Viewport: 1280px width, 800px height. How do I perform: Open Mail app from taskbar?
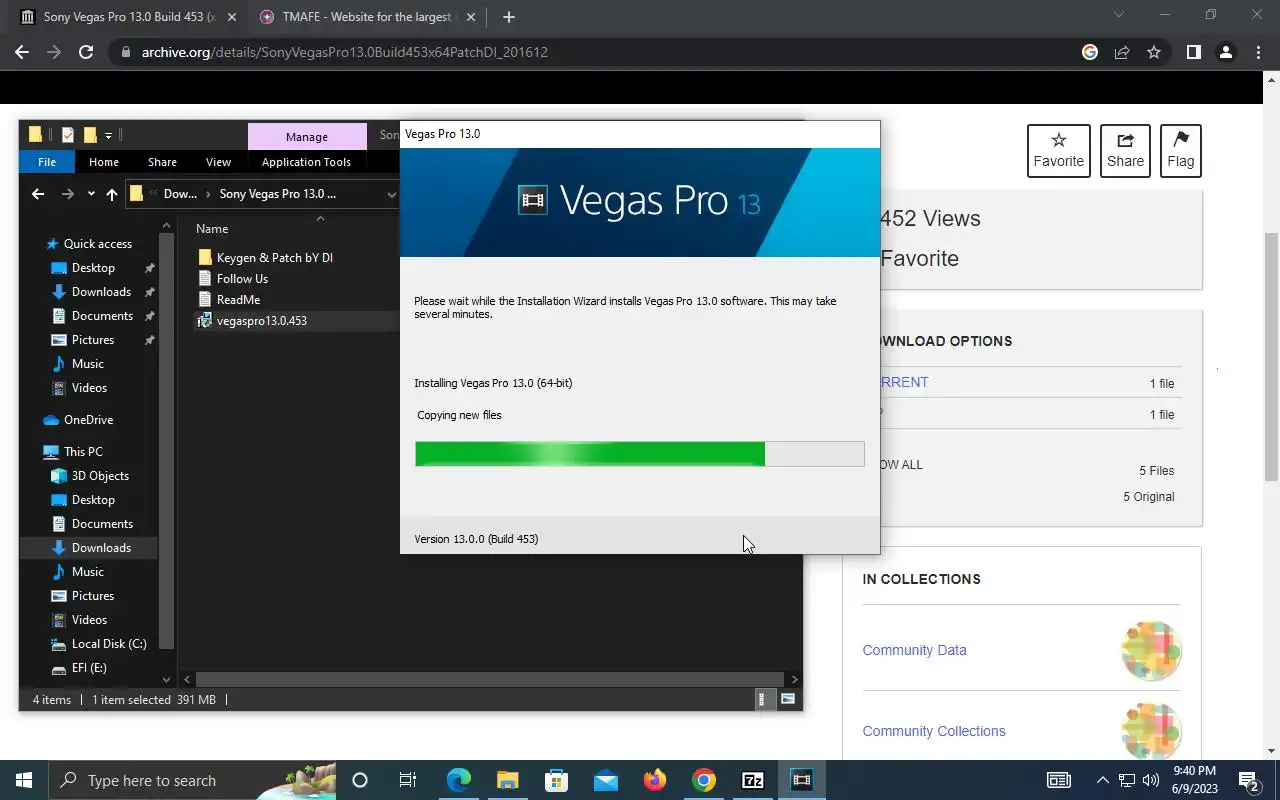(605, 780)
